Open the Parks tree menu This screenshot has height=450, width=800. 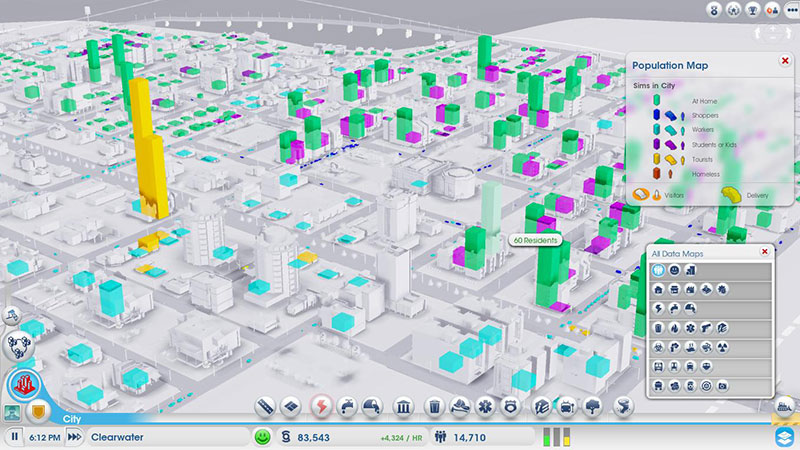pos(592,407)
